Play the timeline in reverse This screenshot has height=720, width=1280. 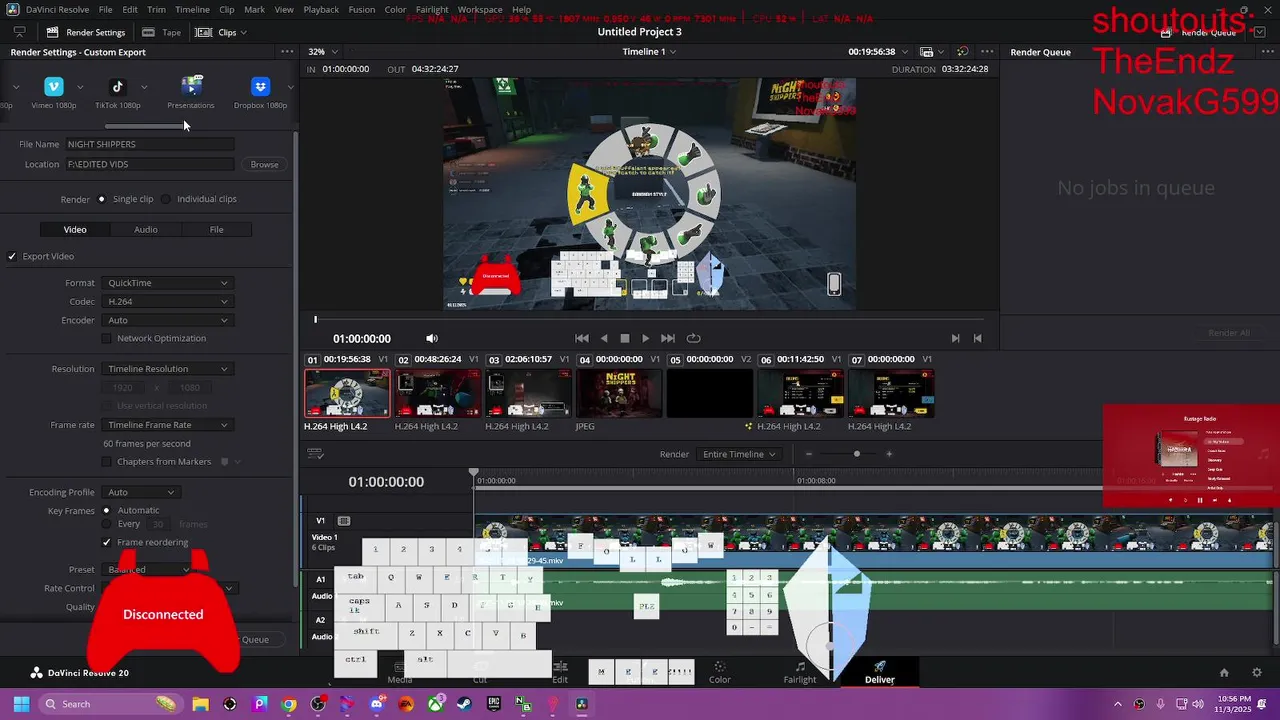[x=604, y=338]
